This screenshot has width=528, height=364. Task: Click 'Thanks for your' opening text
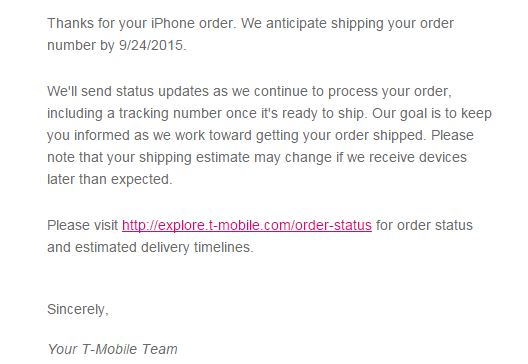coord(97,23)
